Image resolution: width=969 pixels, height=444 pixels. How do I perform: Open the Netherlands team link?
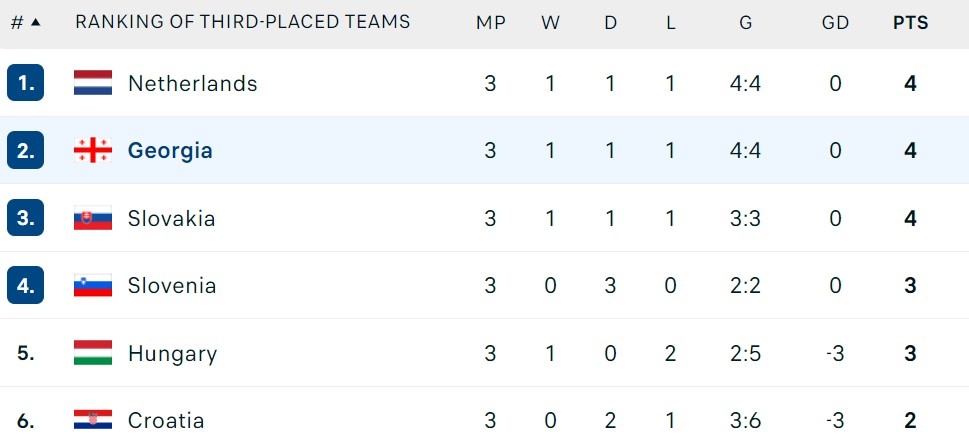[x=192, y=83]
